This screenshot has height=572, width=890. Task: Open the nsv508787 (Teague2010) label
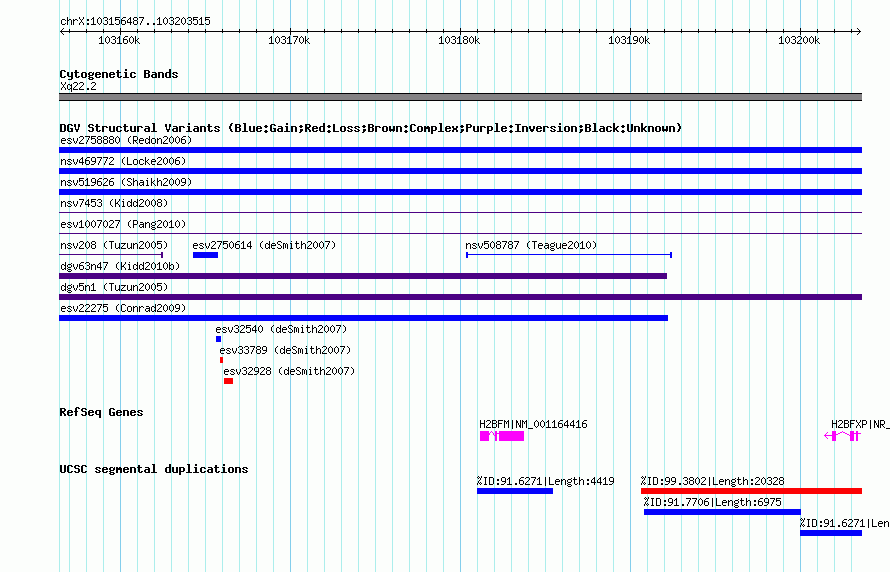pos(531,245)
